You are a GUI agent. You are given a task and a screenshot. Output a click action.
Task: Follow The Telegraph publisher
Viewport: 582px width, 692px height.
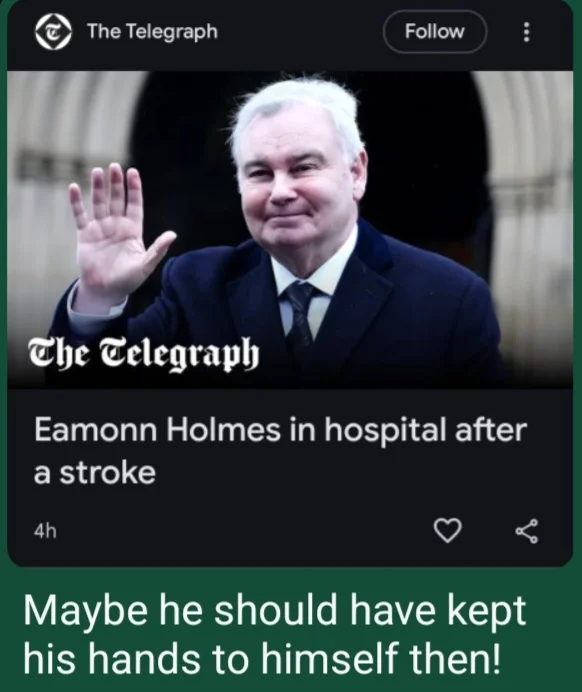pyautogui.click(x=435, y=32)
